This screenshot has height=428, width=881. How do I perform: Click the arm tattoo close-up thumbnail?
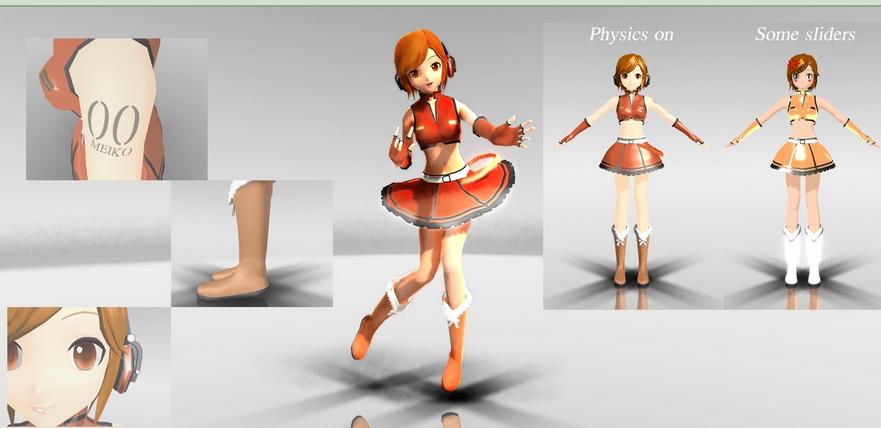click(117, 109)
